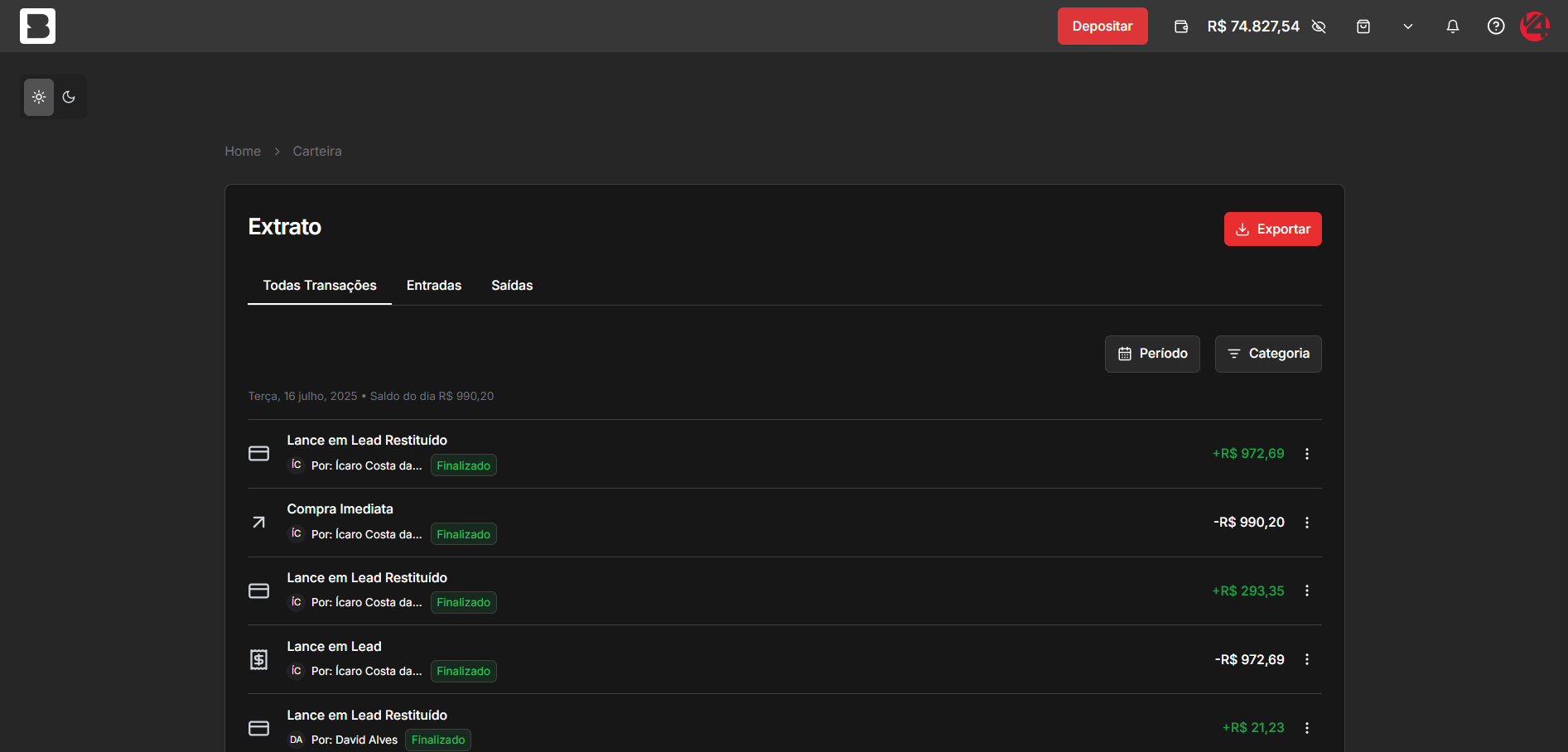Image resolution: width=1568 pixels, height=752 pixels.
Task: Switch to light theme sun toggle
Action: (x=39, y=97)
